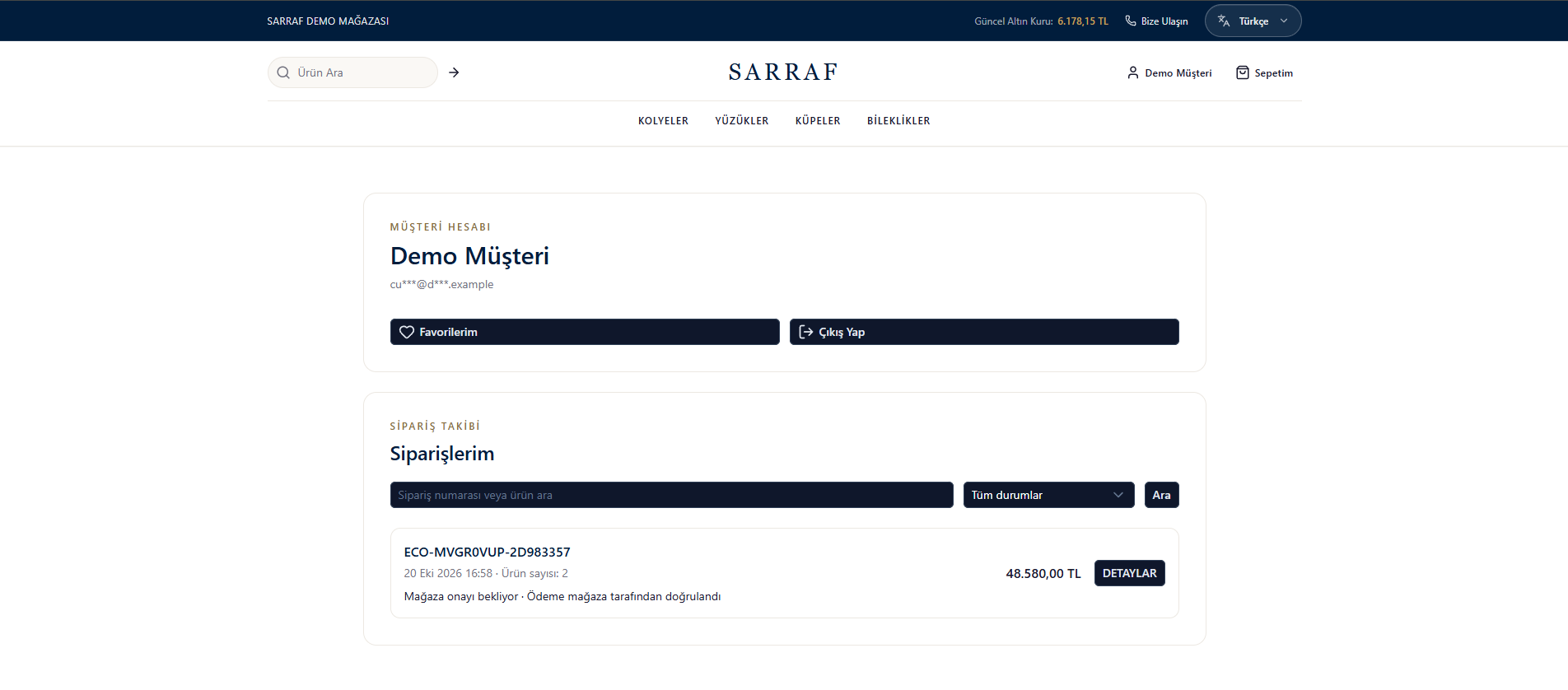Viewport: 1568px width, 690px height.
Task: Click the order date 20 Eki 2026 16:58
Action: point(448,573)
